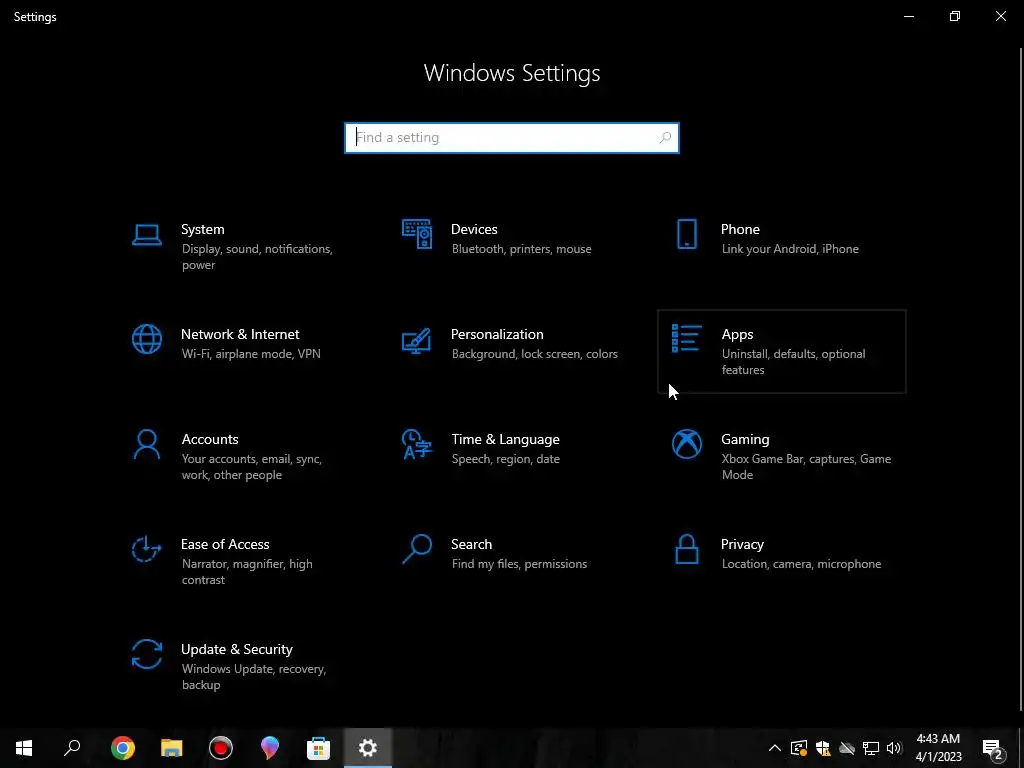Screen dimensions: 1024x768
Task: Open File Explorer from the taskbar
Action: coord(172,748)
